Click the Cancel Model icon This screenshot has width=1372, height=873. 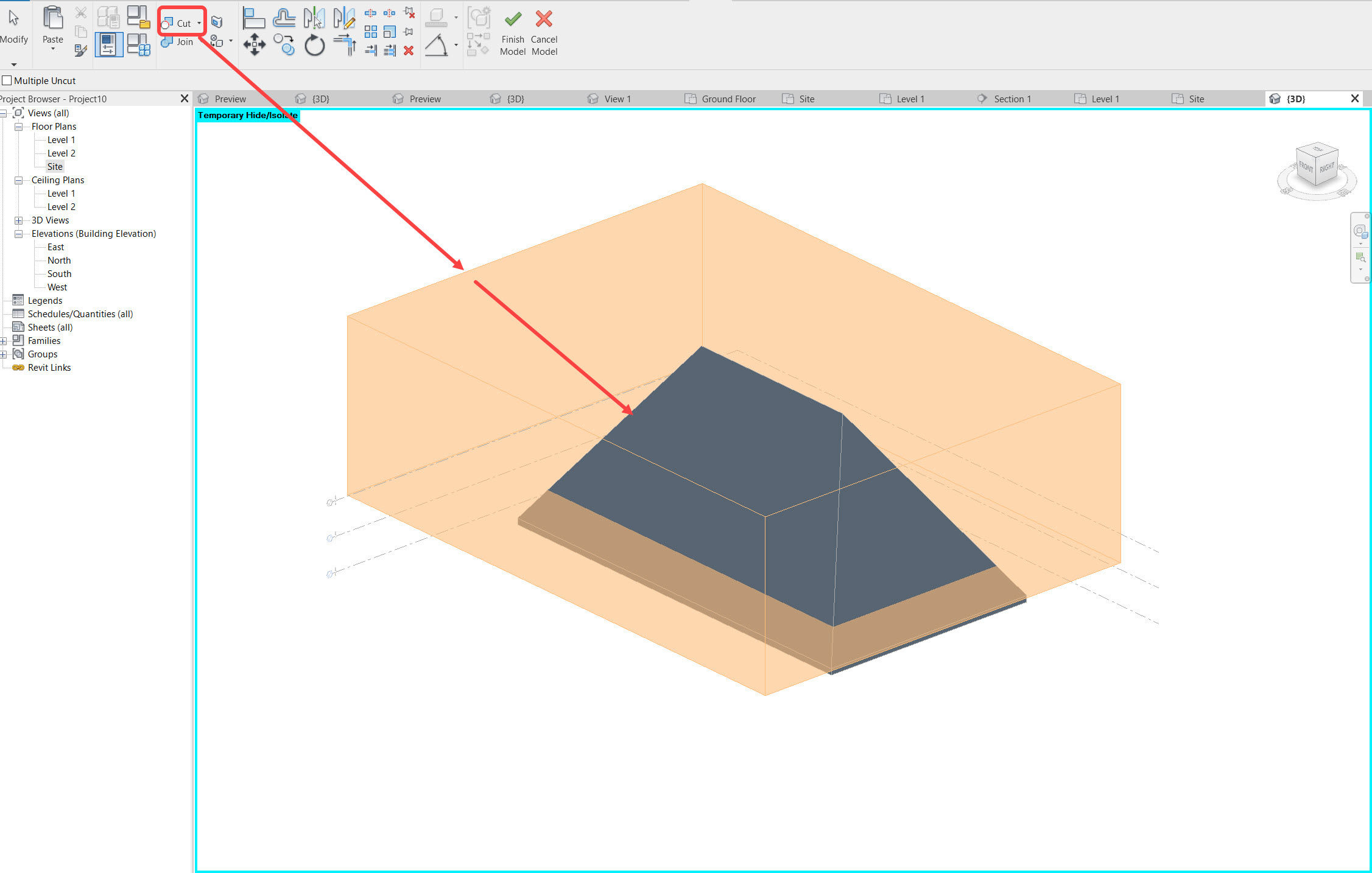coord(543,18)
